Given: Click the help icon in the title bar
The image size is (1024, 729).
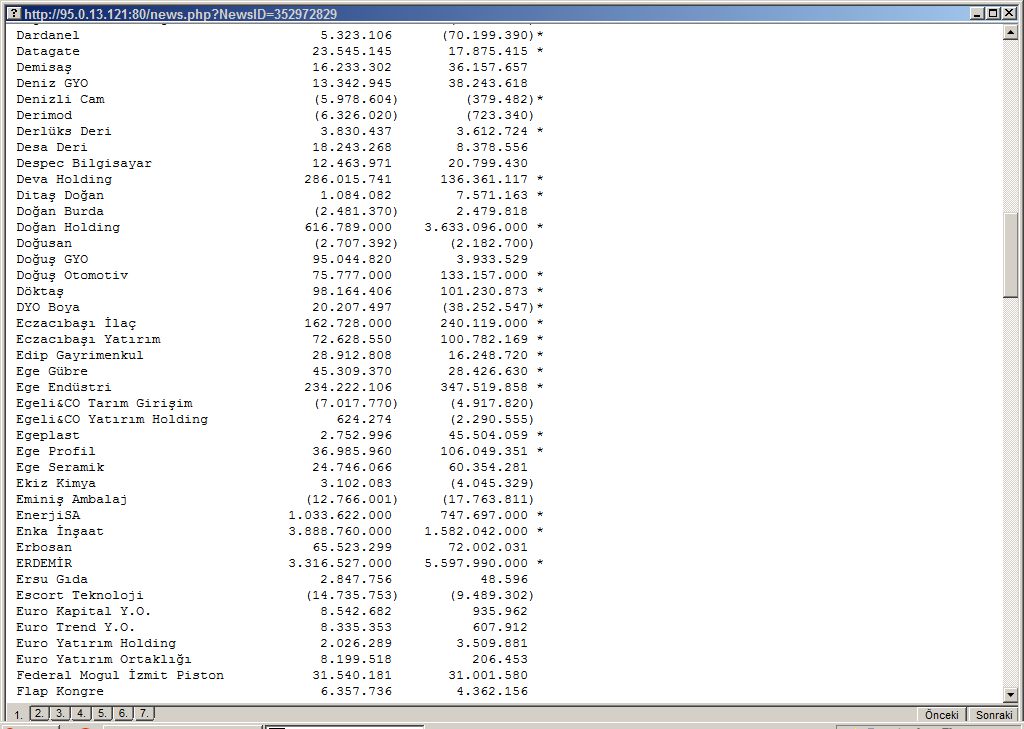Looking at the screenshot, I should (14, 13).
